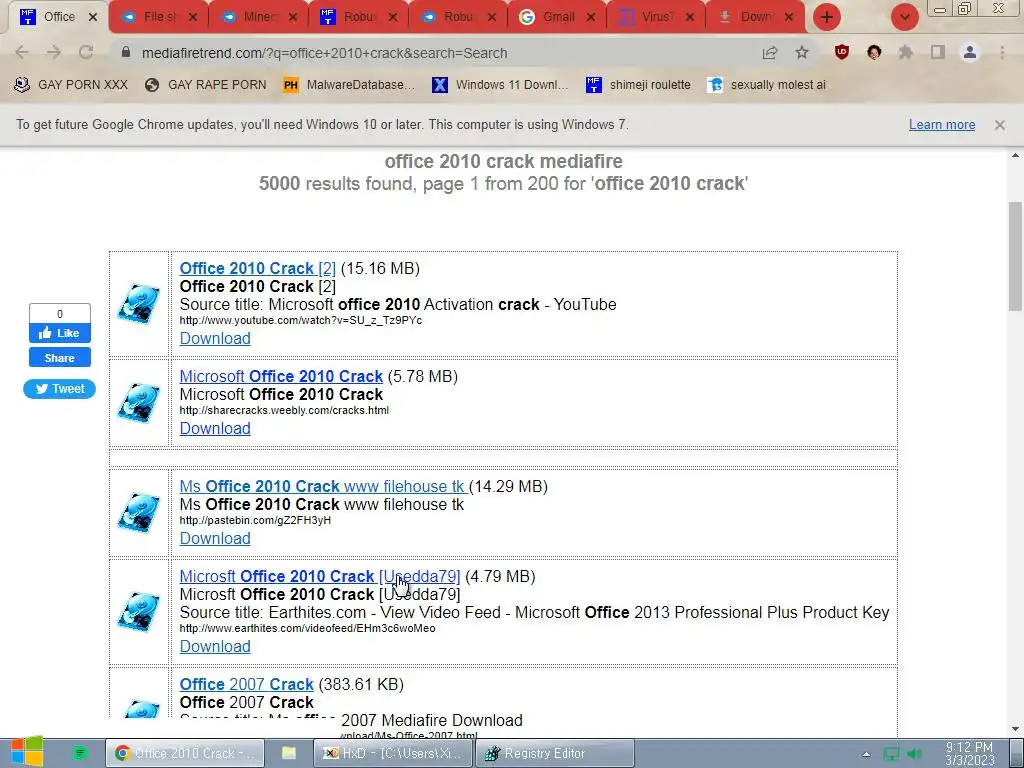
Task: Click the Facebook Share button
Action: tap(59, 358)
